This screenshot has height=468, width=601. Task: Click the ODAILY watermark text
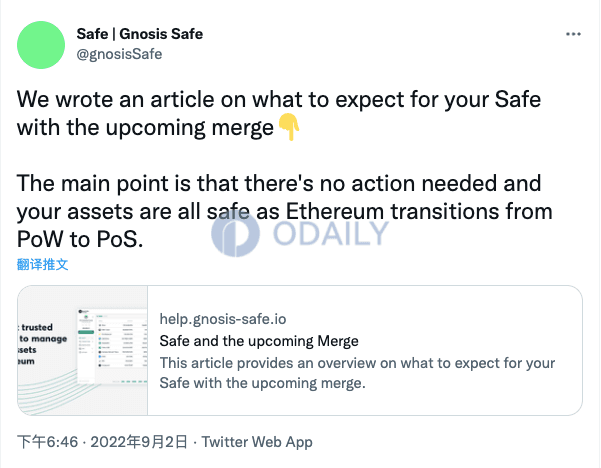tap(331, 233)
